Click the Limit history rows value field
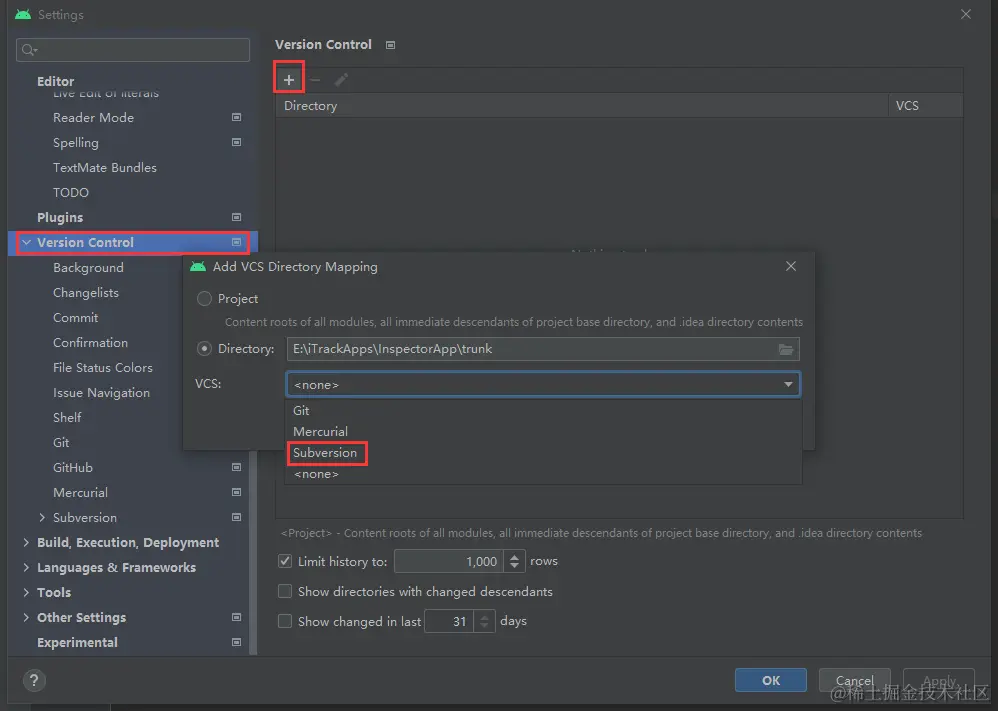998x711 pixels. [x=449, y=561]
